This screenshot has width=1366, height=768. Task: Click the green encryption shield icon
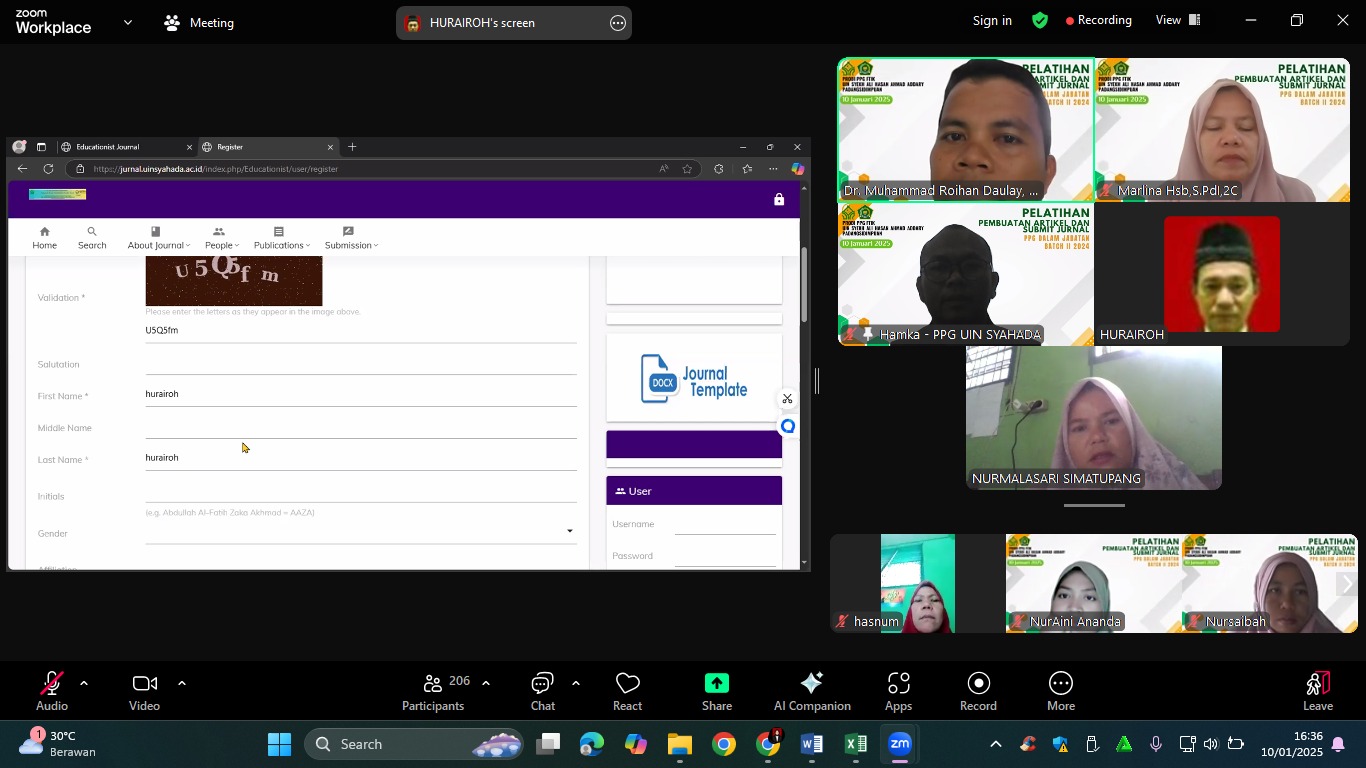click(x=1040, y=20)
